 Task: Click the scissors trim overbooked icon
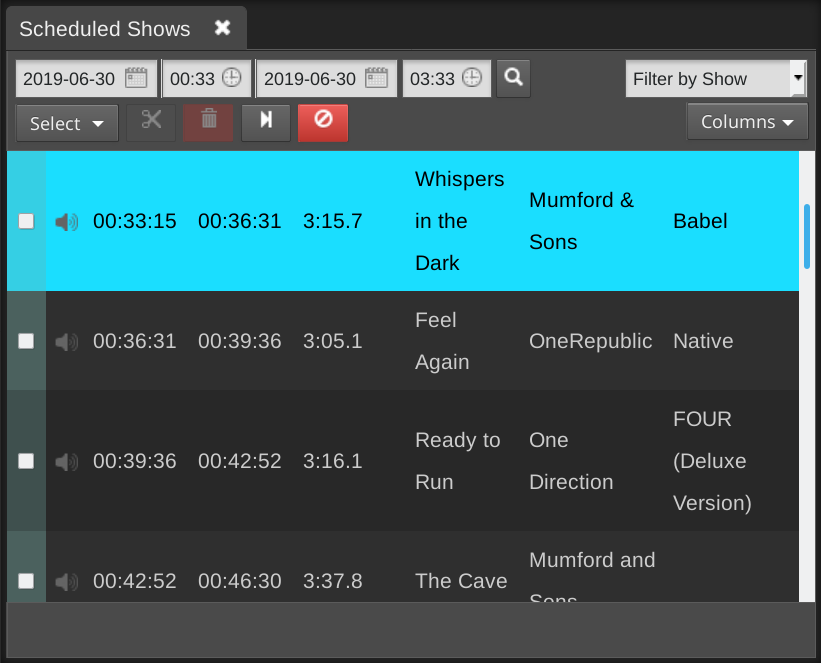(x=151, y=122)
